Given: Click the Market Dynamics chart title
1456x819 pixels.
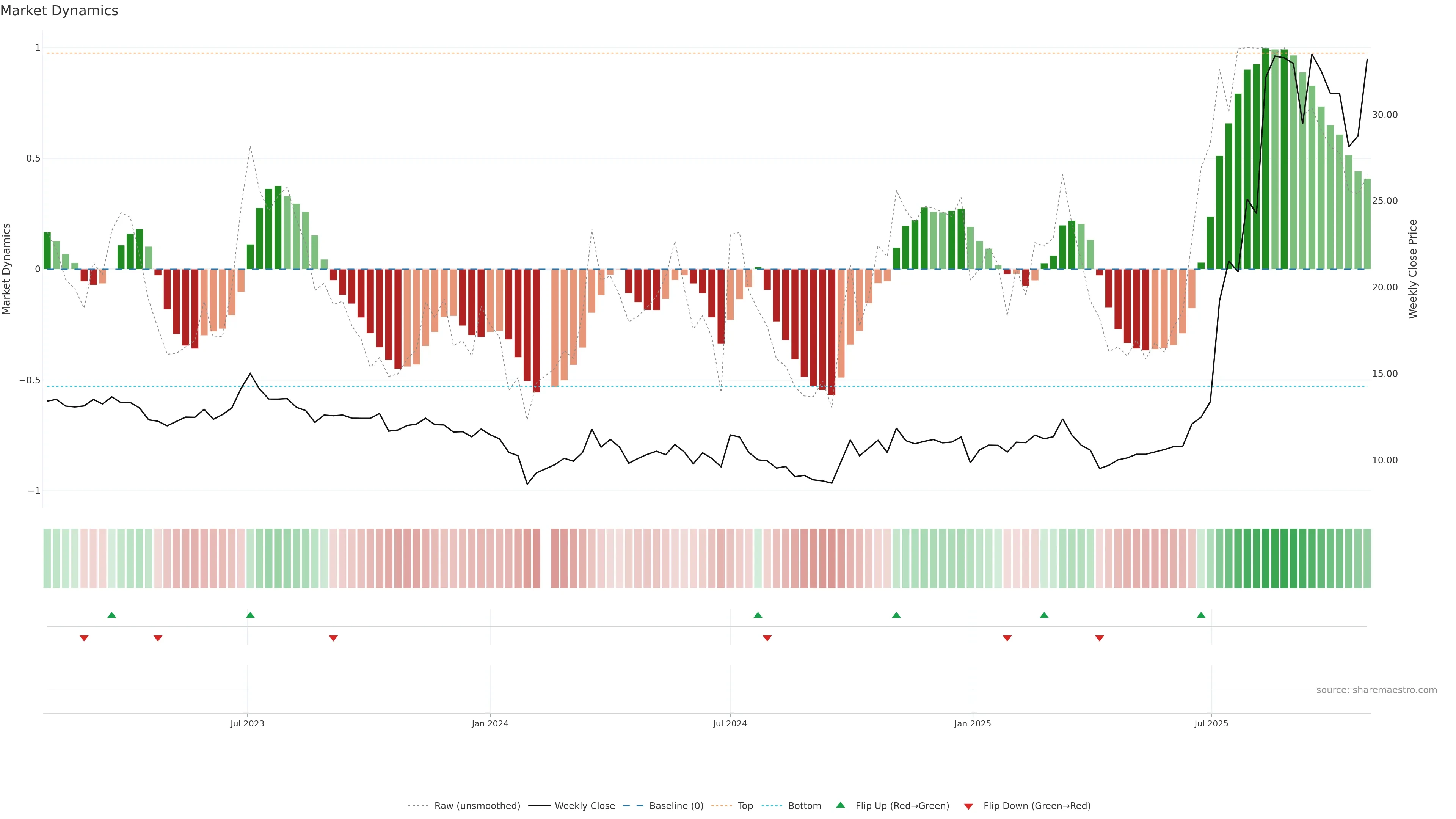Looking at the screenshot, I should [x=60, y=11].
